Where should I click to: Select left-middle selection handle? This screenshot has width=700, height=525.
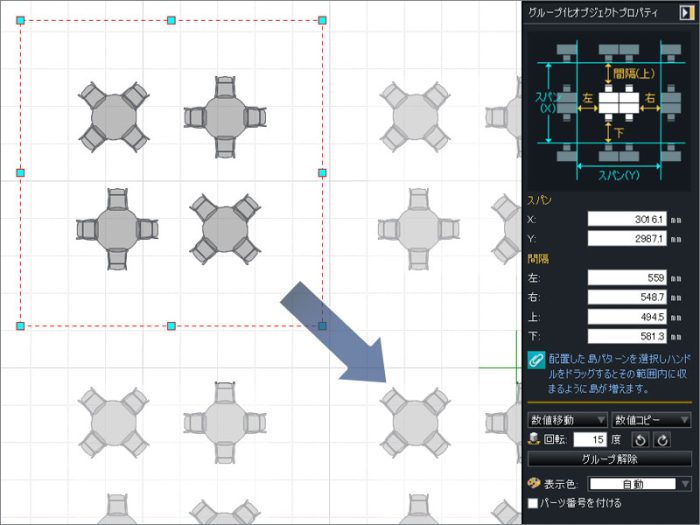[x=20, y=173]
